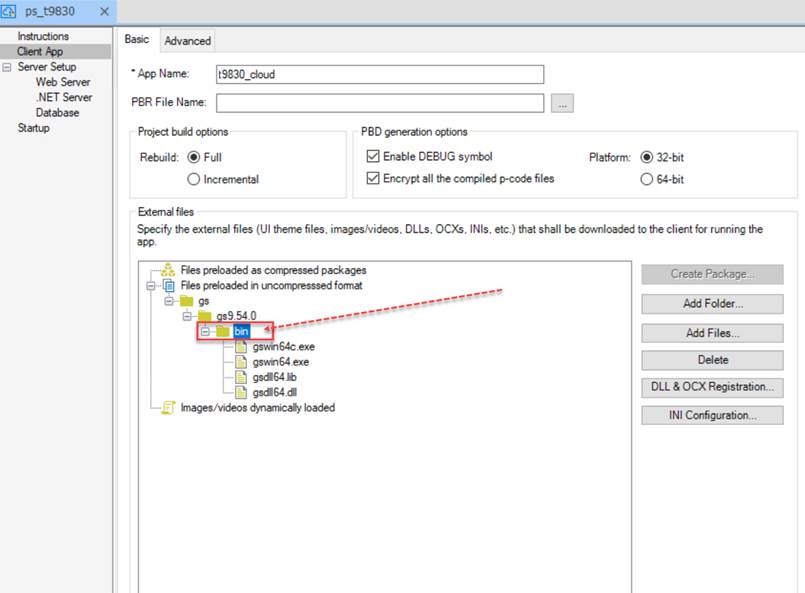Click the PBR File Name input field
The height and width of the screenshot is (593, 805).
pos(380,103)
